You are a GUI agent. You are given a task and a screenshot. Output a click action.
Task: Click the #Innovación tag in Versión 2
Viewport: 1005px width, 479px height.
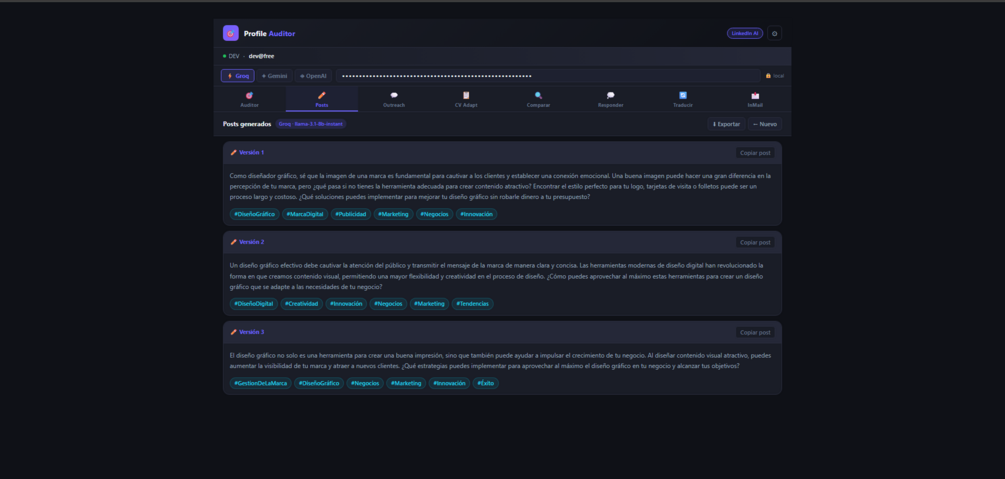point(346,304)
